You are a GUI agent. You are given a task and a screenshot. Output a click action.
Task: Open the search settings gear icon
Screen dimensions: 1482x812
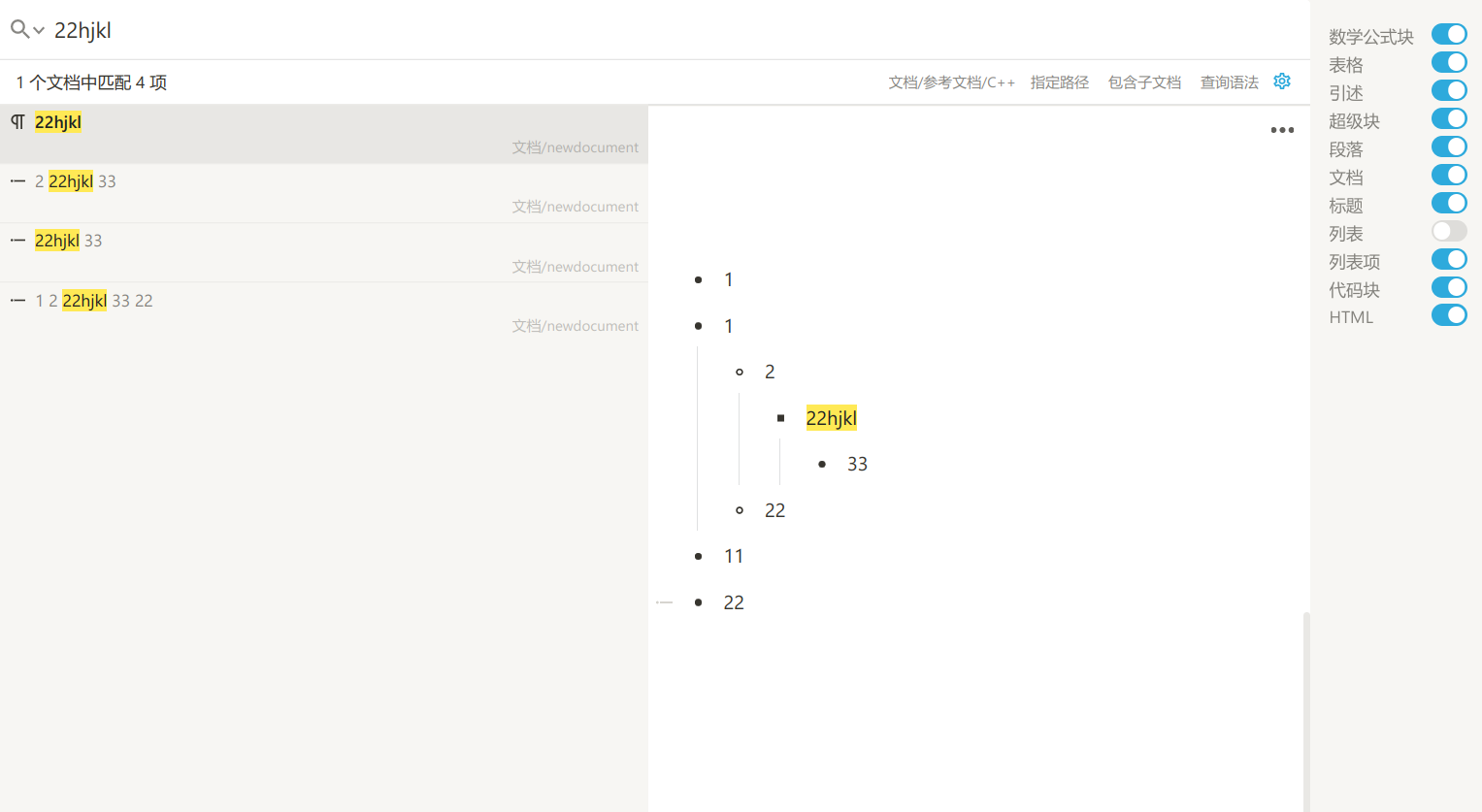pos(1281,81)
